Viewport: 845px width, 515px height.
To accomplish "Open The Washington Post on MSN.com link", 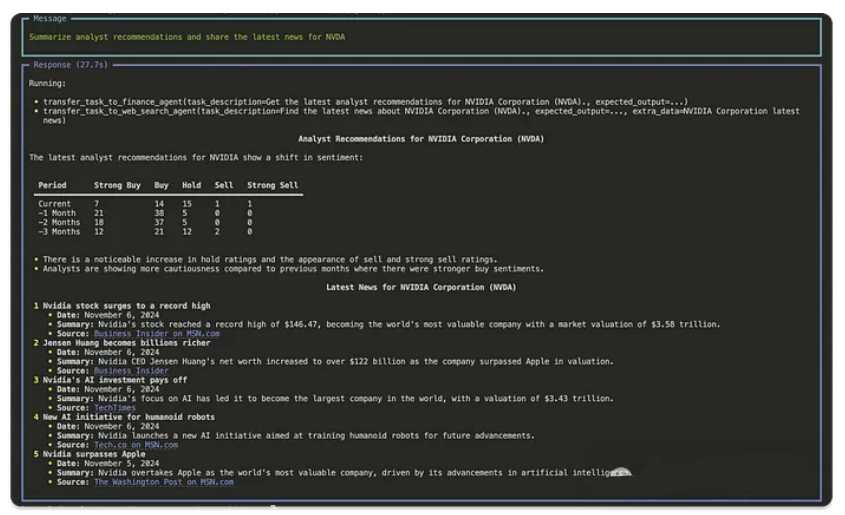I will 164,482.
